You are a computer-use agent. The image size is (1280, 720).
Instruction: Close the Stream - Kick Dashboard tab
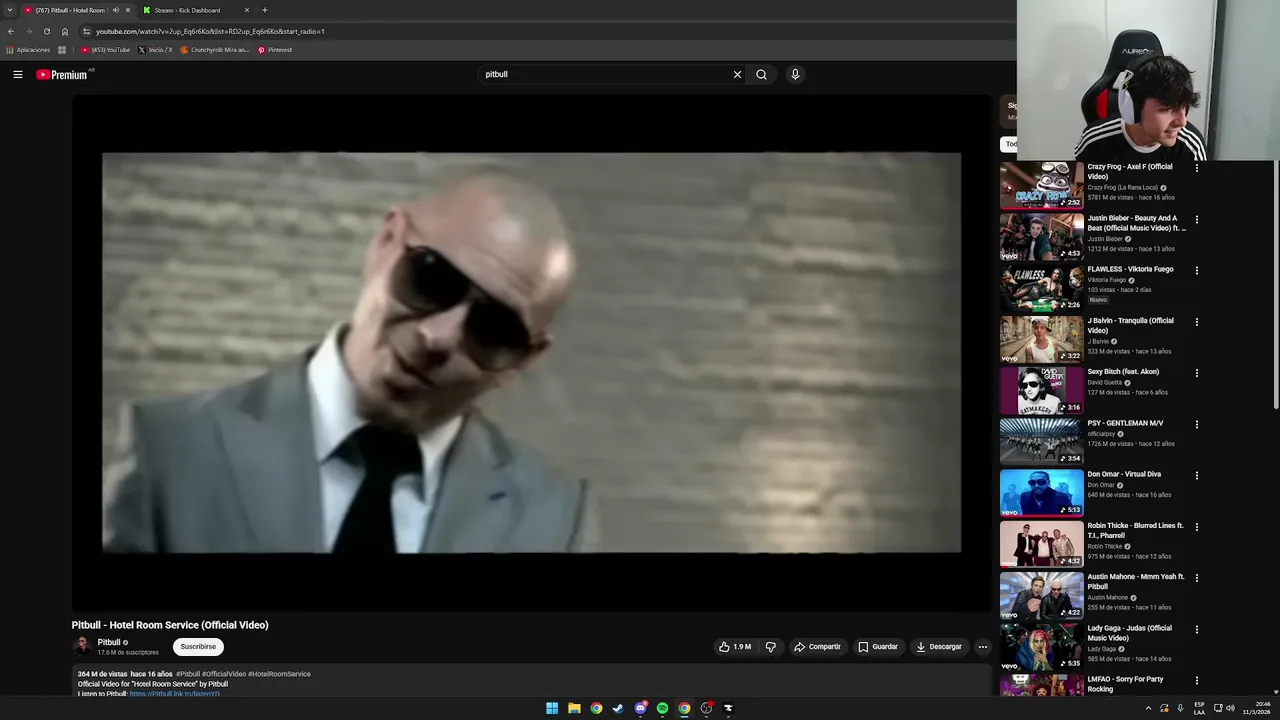tap(247, 10)
